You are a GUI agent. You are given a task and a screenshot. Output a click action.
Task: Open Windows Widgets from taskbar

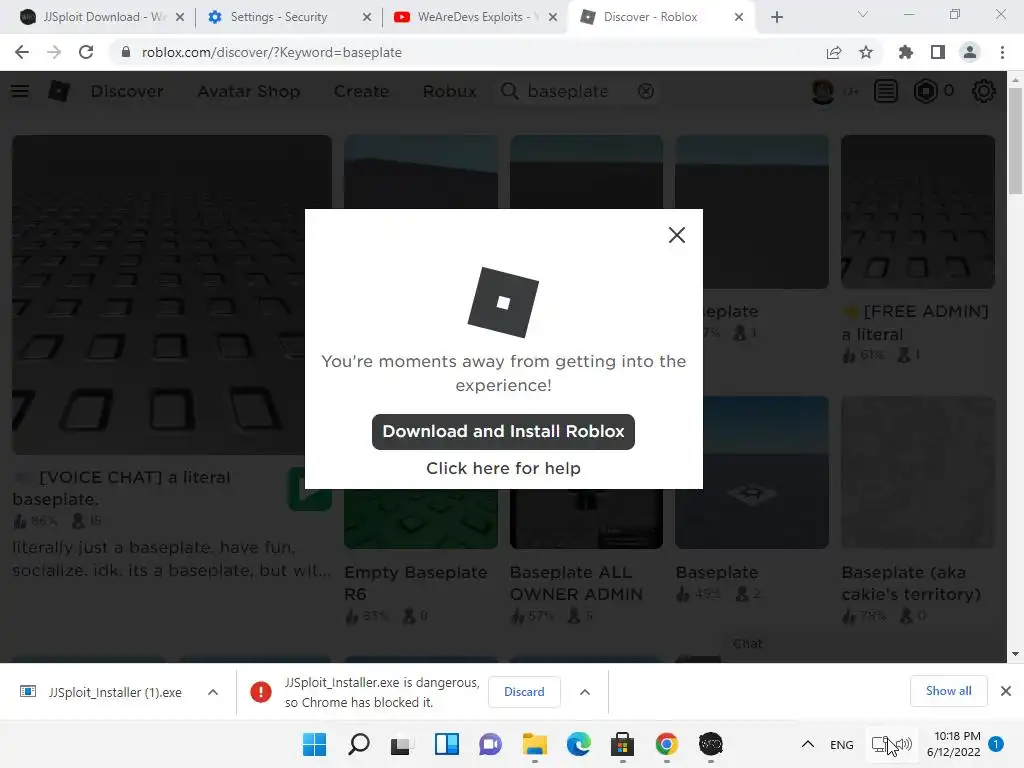(447, 744)
